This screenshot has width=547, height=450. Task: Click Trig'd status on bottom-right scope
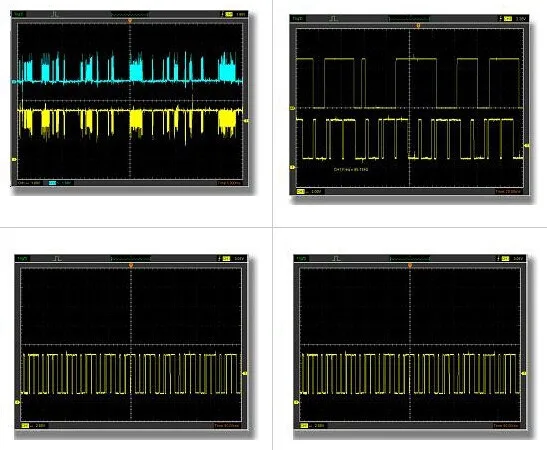(x=301, y=258)
